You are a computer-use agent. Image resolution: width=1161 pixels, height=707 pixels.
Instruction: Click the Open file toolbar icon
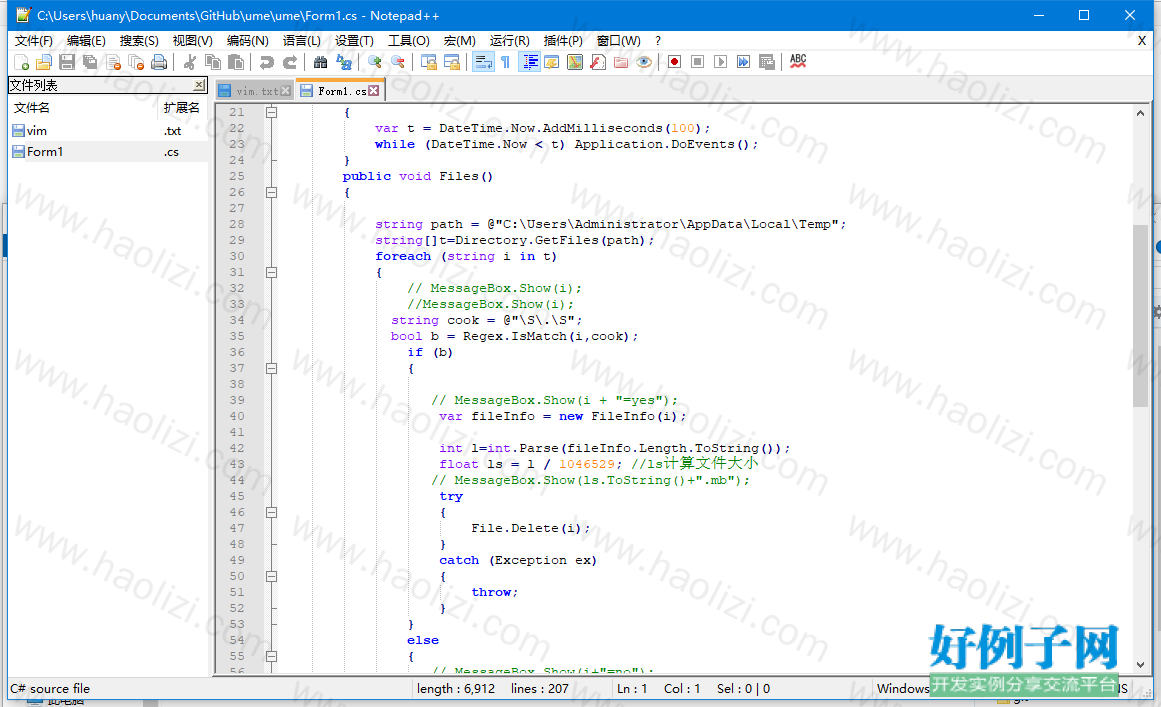coord(44,62)
